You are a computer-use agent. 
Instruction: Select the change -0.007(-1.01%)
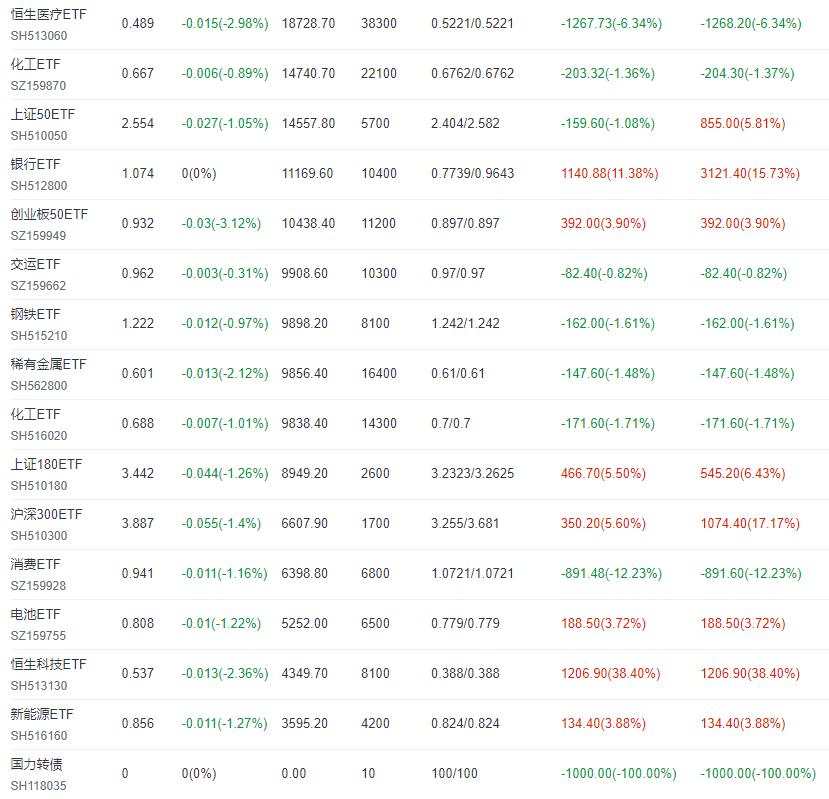(x=225, y=424)
